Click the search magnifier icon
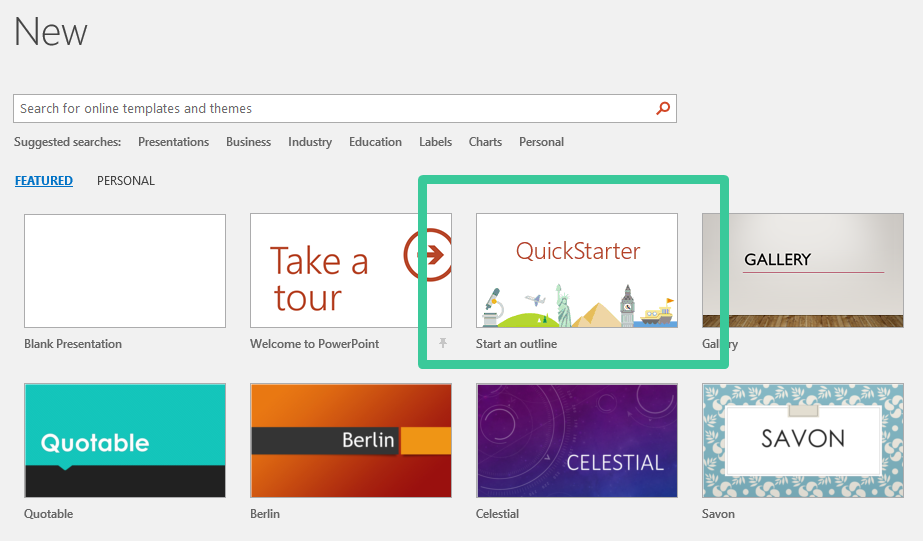 [x=663, y=108]
